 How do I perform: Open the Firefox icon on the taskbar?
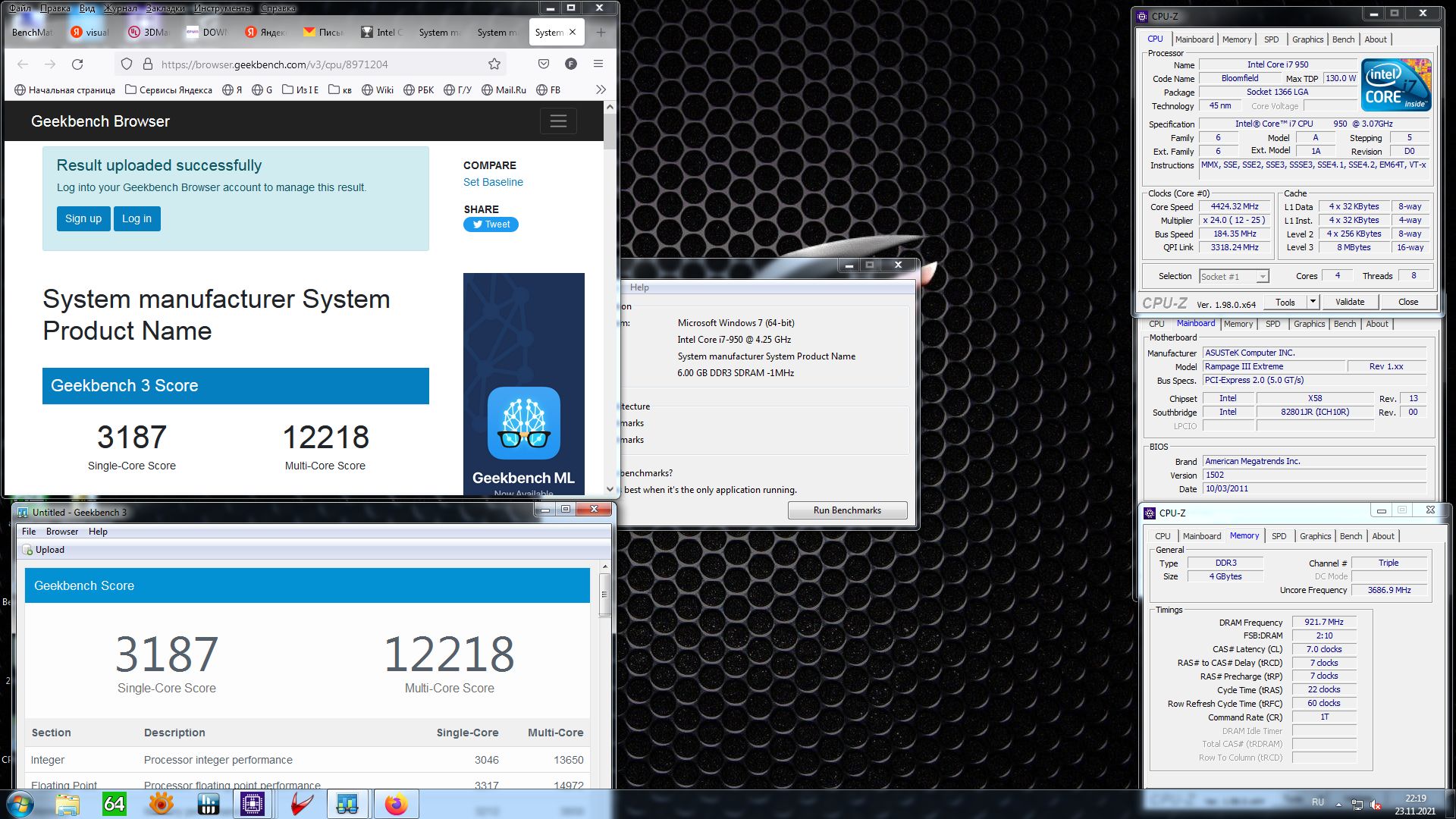click(396, 804)
